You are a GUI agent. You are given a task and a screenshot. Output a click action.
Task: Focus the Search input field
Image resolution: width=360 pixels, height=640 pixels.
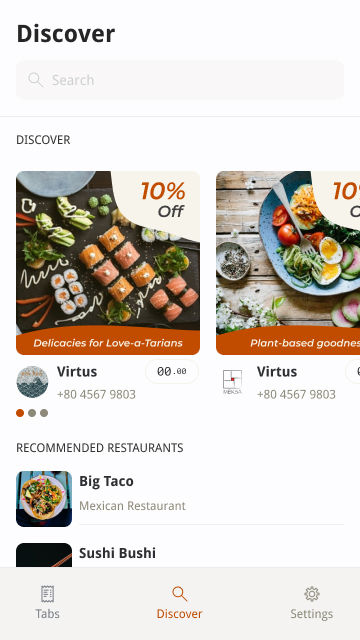click(x=180, y=80)
